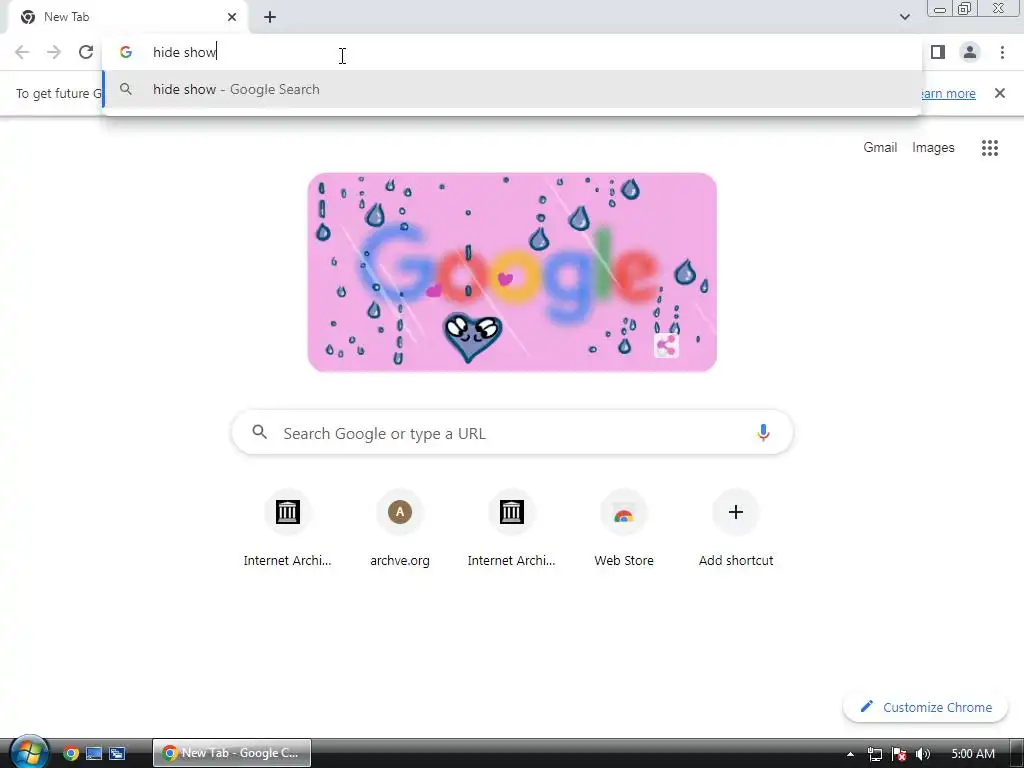Start voice search with the microphone

tap(763, 432)
